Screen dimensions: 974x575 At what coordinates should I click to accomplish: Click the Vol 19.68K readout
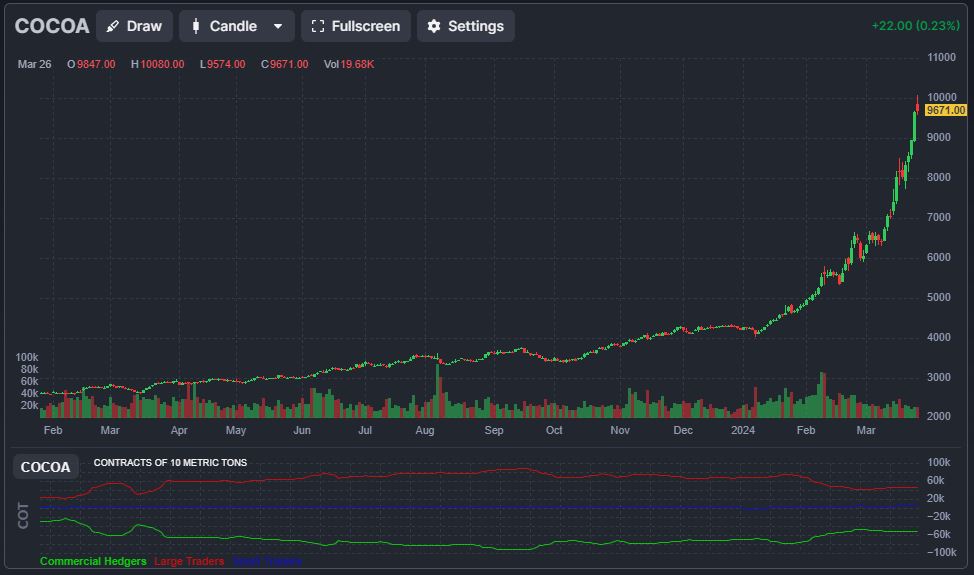(x=349, y=64)
